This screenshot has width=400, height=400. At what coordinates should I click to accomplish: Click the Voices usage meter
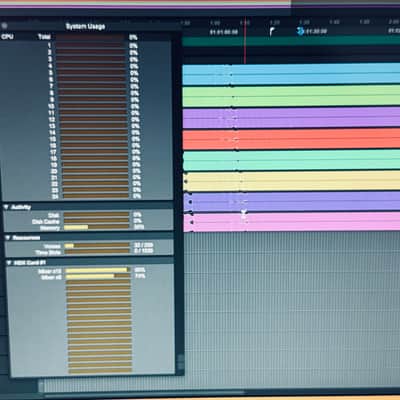(x=97, y=246)
